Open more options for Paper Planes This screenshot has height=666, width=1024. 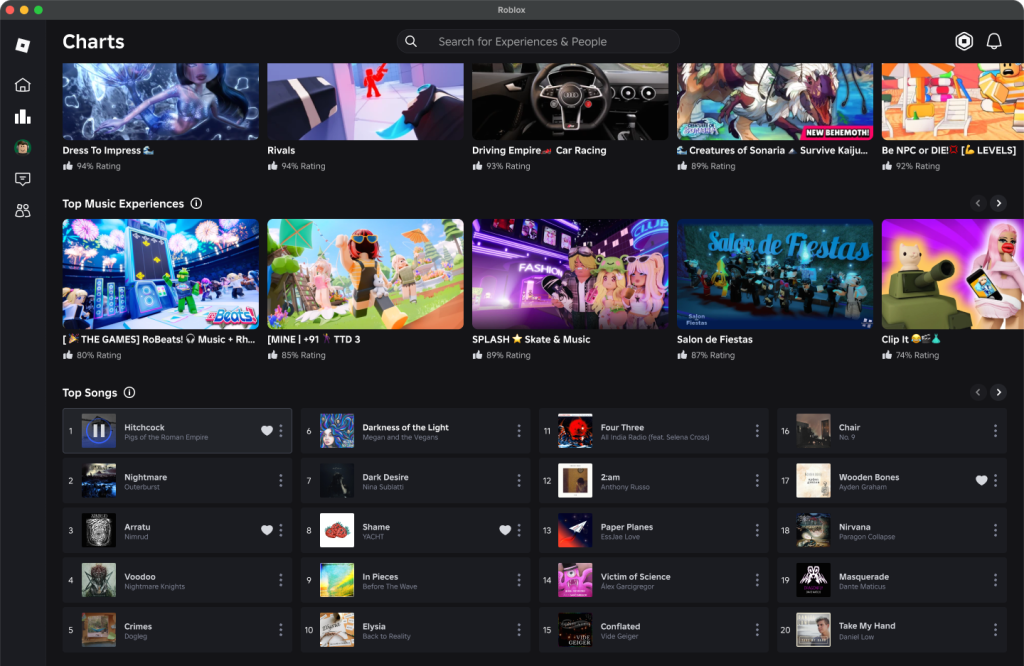[757, 530]
